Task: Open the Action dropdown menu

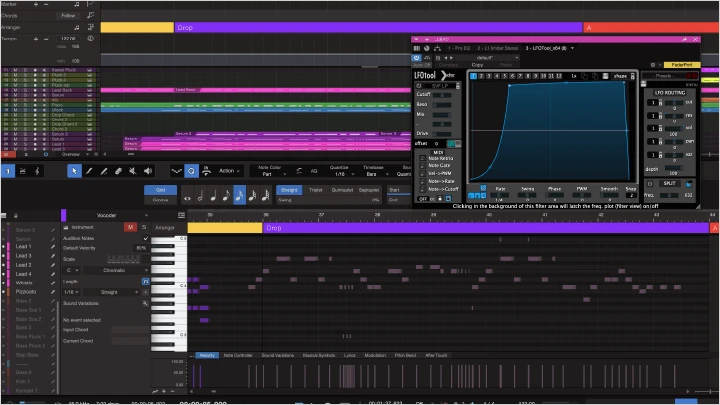Action: tap(229, 171)
